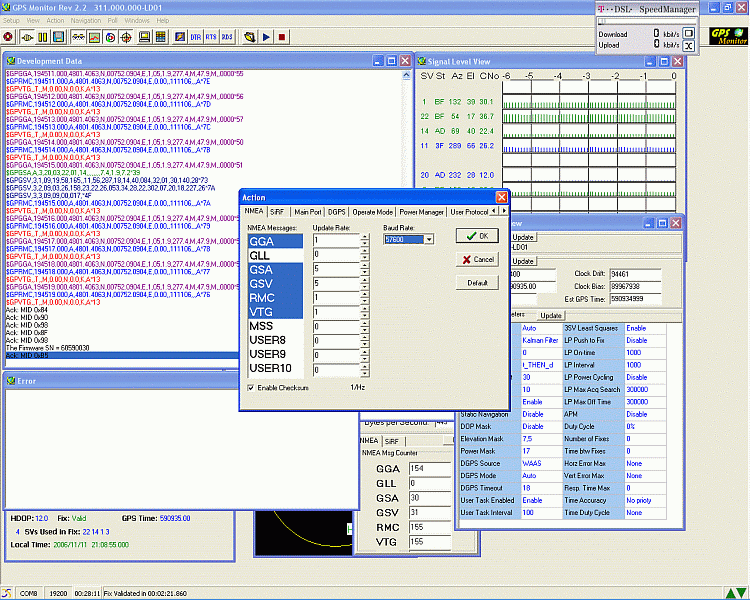Open the Power Manager tab

(x=422, y=212)
